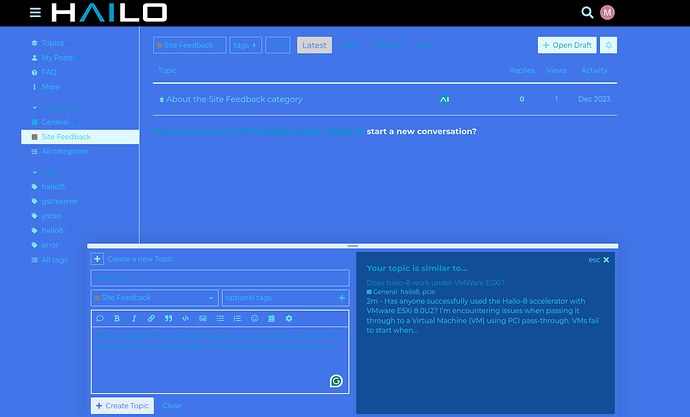
Task: Switch to the Unread tab
Action: pos(388,45)
